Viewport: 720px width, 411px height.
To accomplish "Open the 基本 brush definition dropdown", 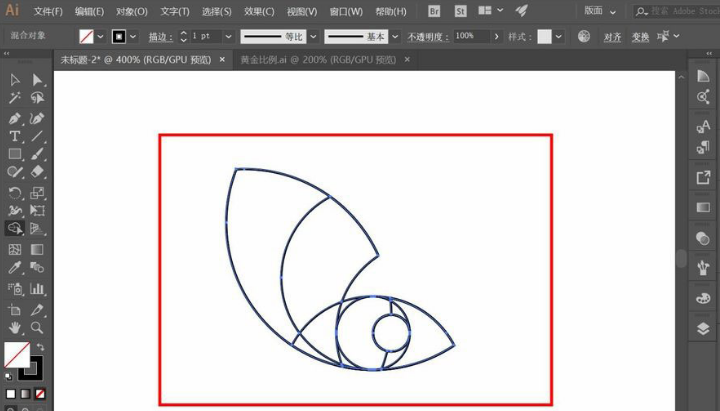I will 395,36.
